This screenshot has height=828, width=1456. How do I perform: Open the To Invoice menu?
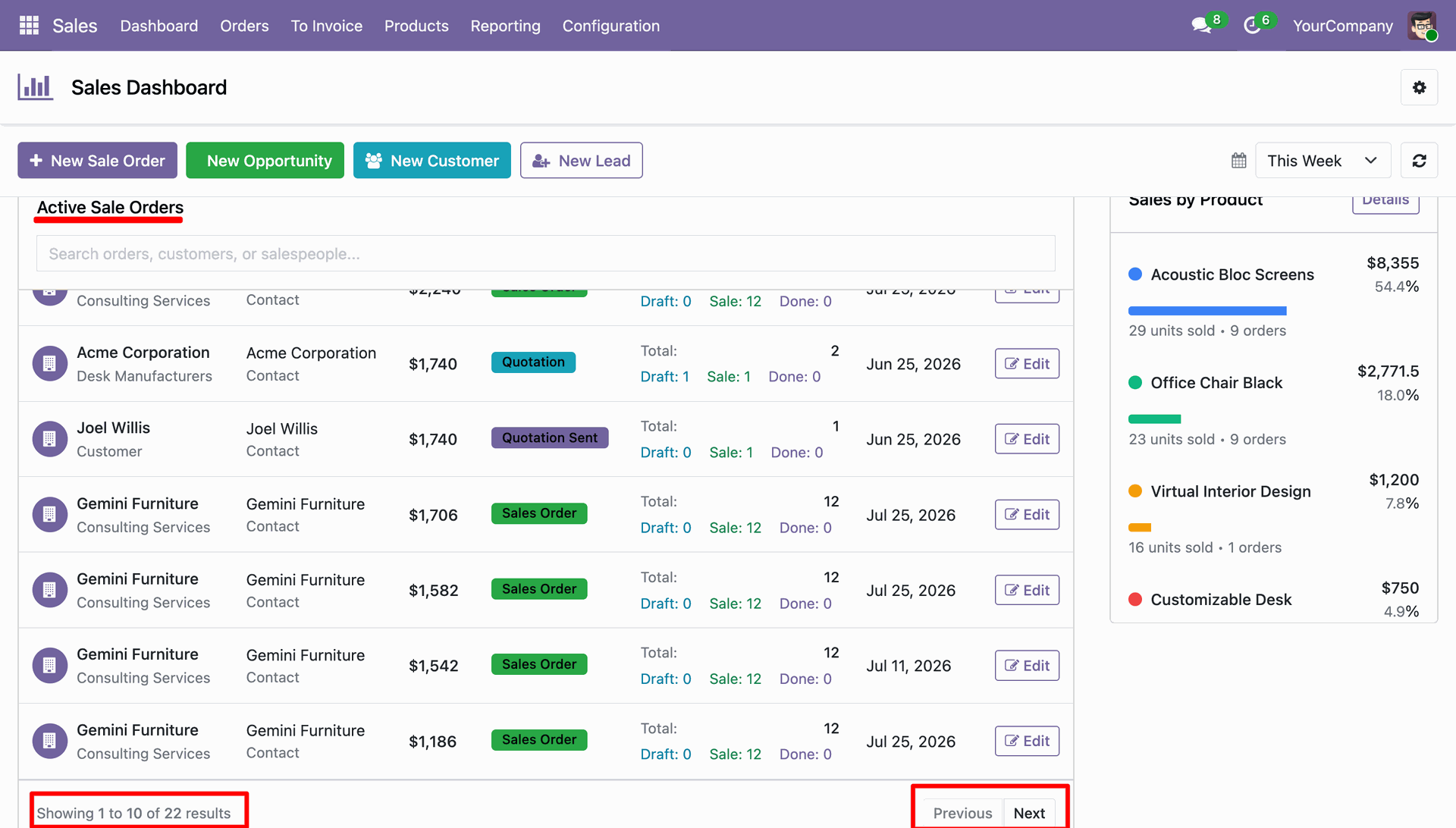coord(326,26)
